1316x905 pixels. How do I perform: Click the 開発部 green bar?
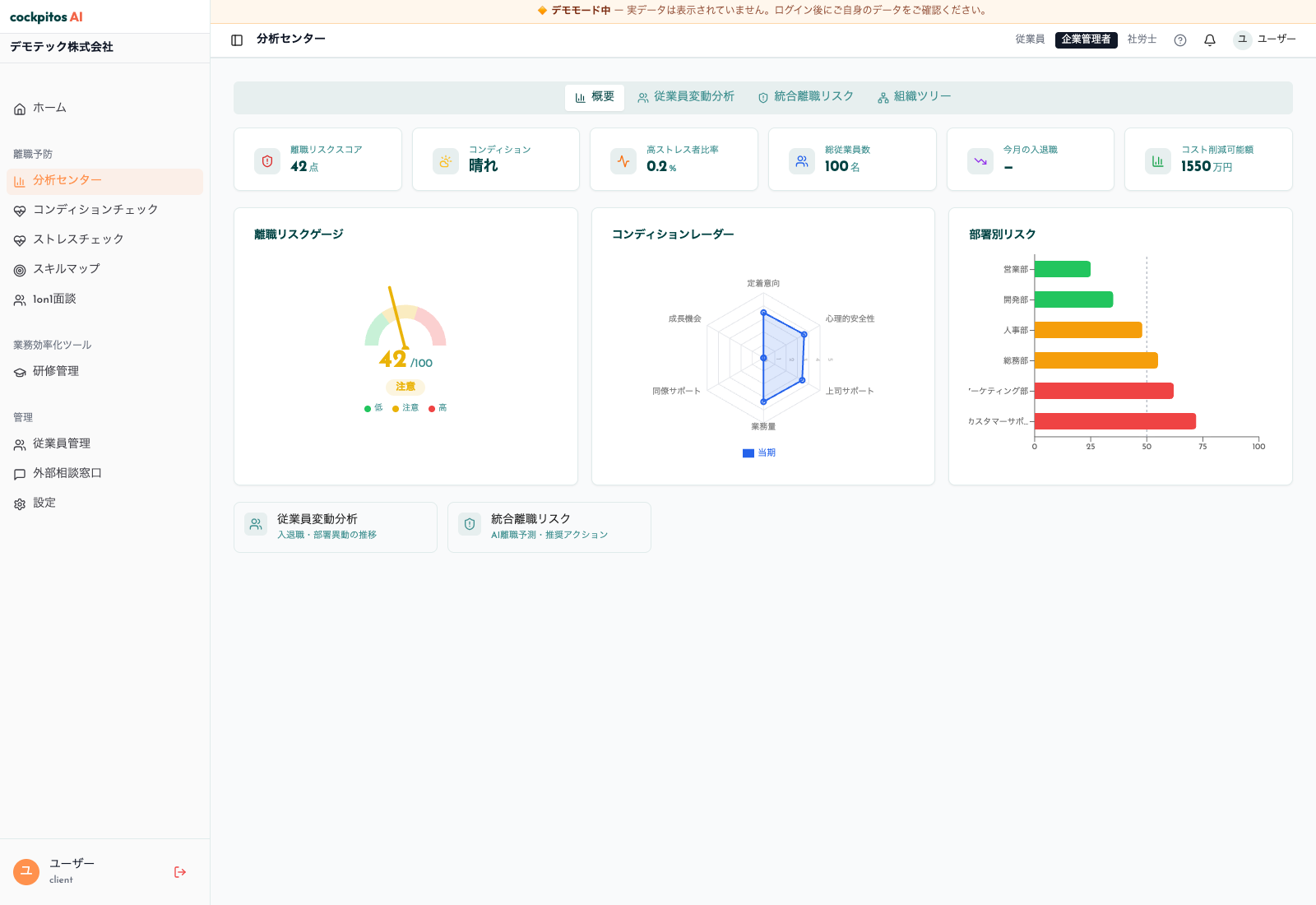1074,299
